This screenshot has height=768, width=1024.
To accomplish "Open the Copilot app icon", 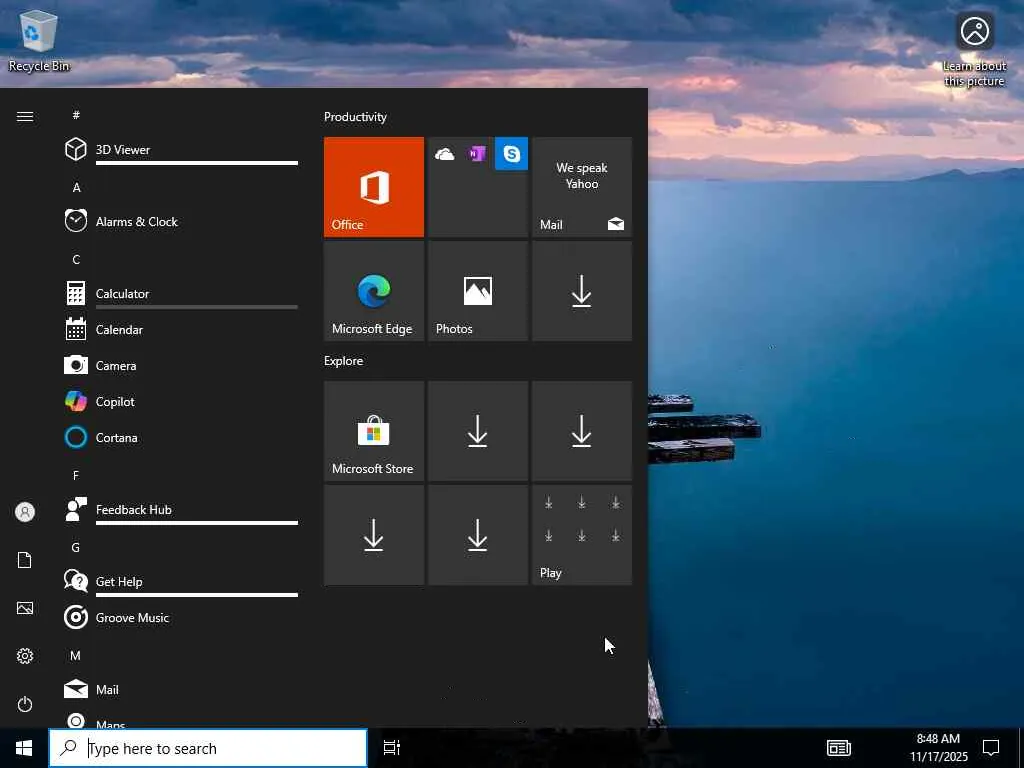I will click(76, 401).
